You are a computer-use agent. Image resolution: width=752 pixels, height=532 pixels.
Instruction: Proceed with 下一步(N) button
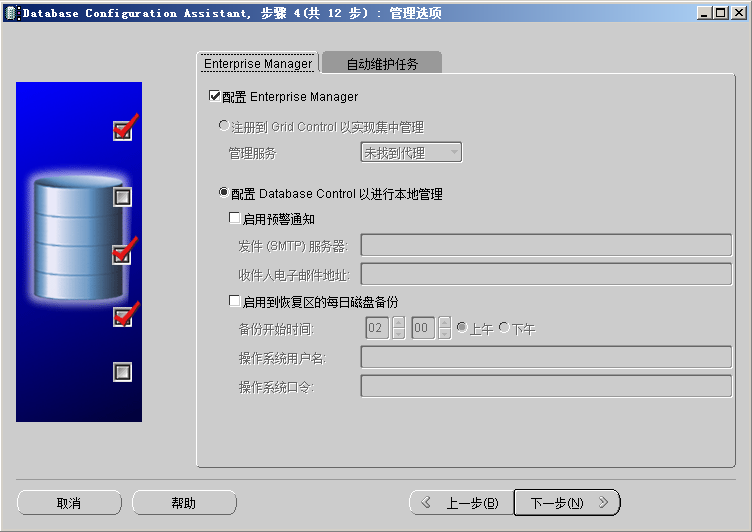(567, 503)
